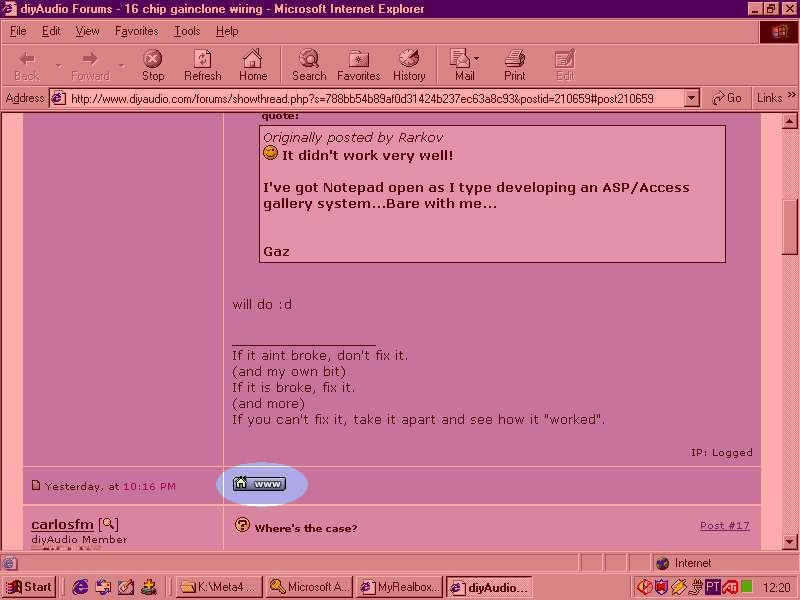Go Back in browser toolbar

click(x=27, y=65)
